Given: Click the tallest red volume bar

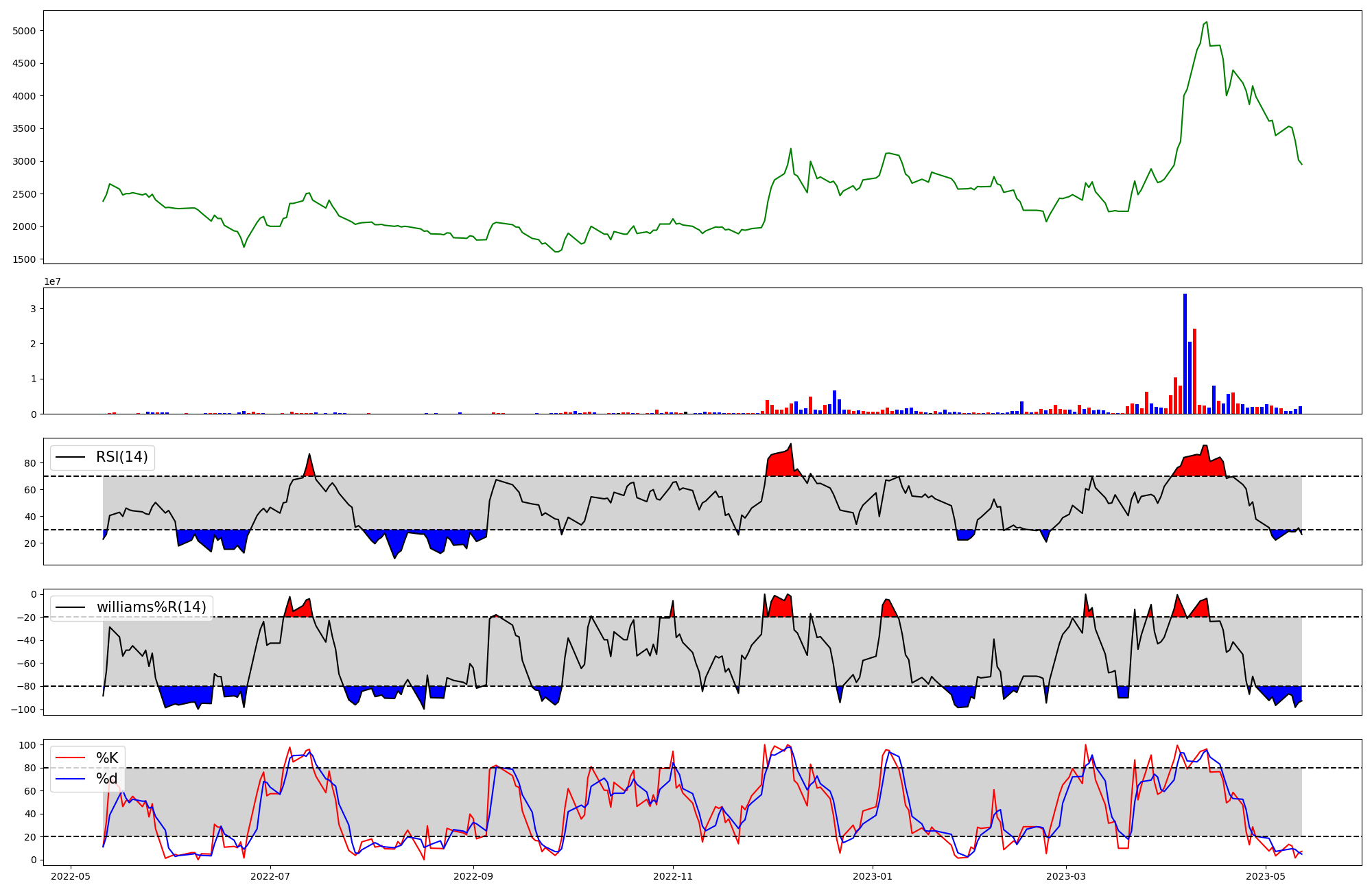Looking at the screenshot, I should (x=1194, y=371).
